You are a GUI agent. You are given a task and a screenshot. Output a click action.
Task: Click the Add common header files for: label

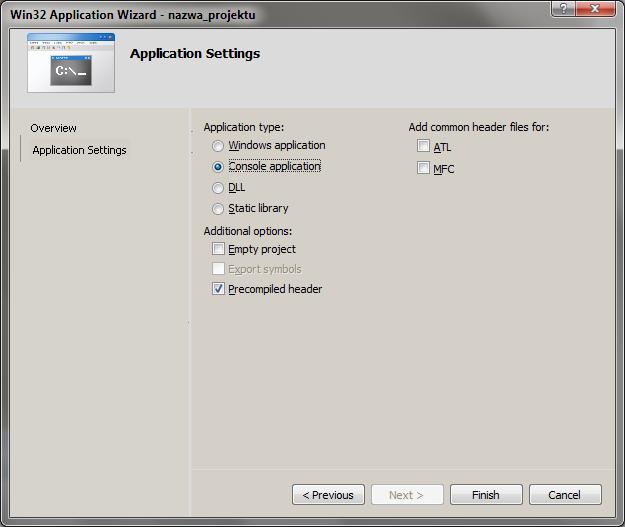click(479, 127)
